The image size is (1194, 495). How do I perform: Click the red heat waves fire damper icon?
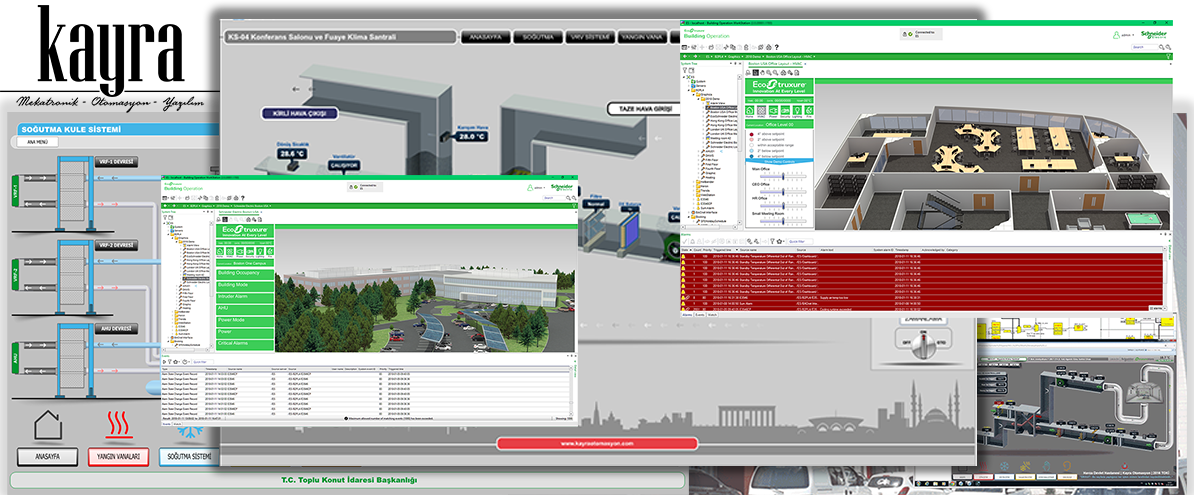coord(118,426)
